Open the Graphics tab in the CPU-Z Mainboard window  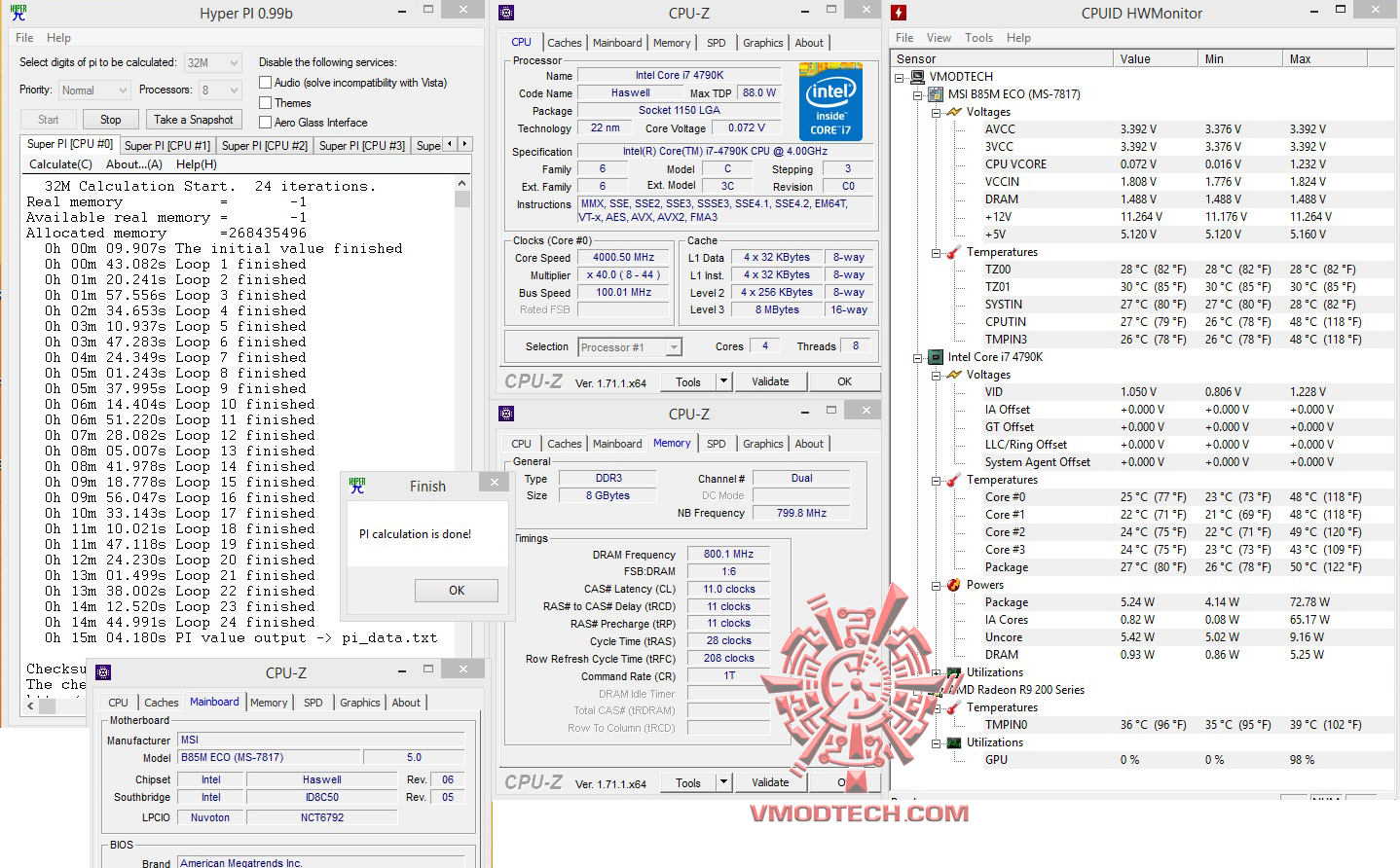coord(360,703)
